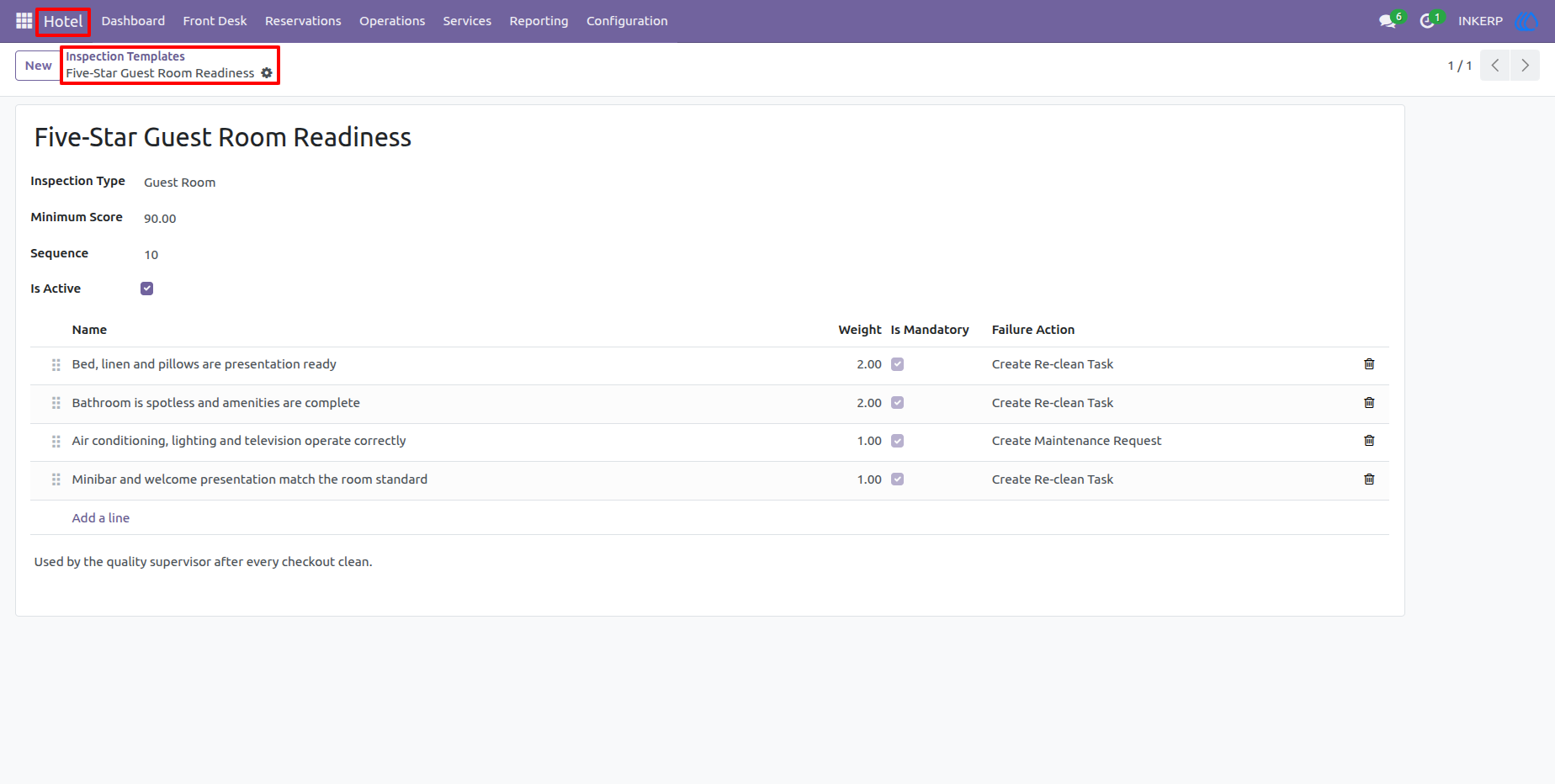The width and height of the screenshot is (1555, 784).
Task: Go back to Inspection Templates breadcrumb
Action: tap(125, 56)
